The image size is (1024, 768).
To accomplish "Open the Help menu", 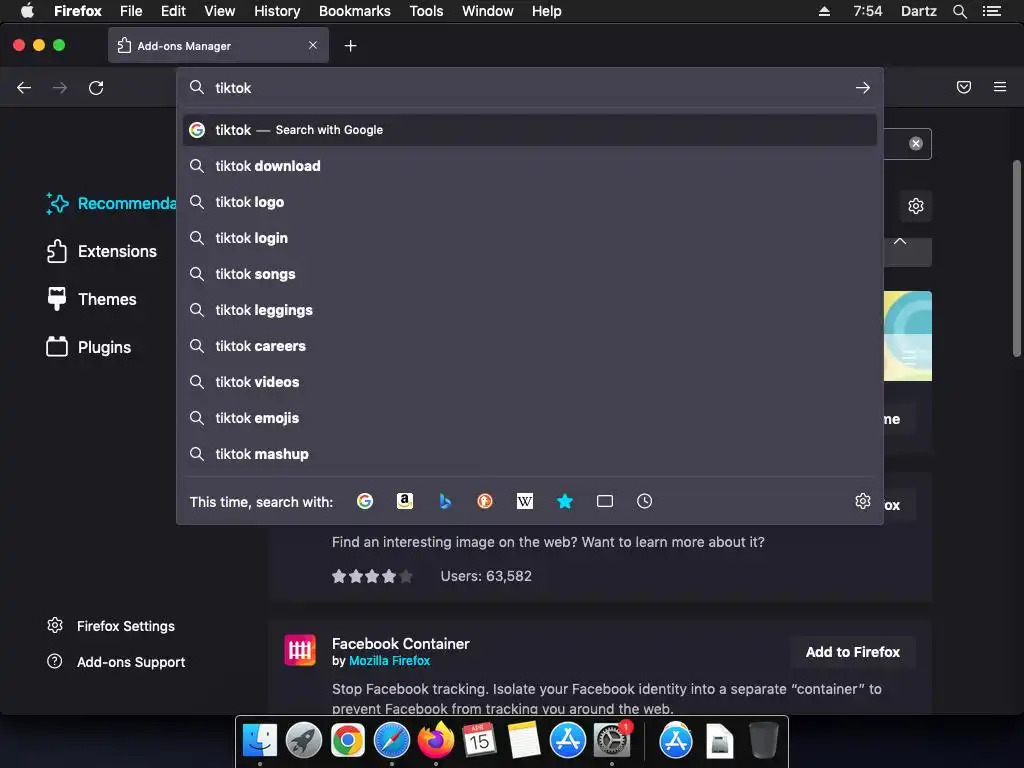I will [x=547, y=11].
